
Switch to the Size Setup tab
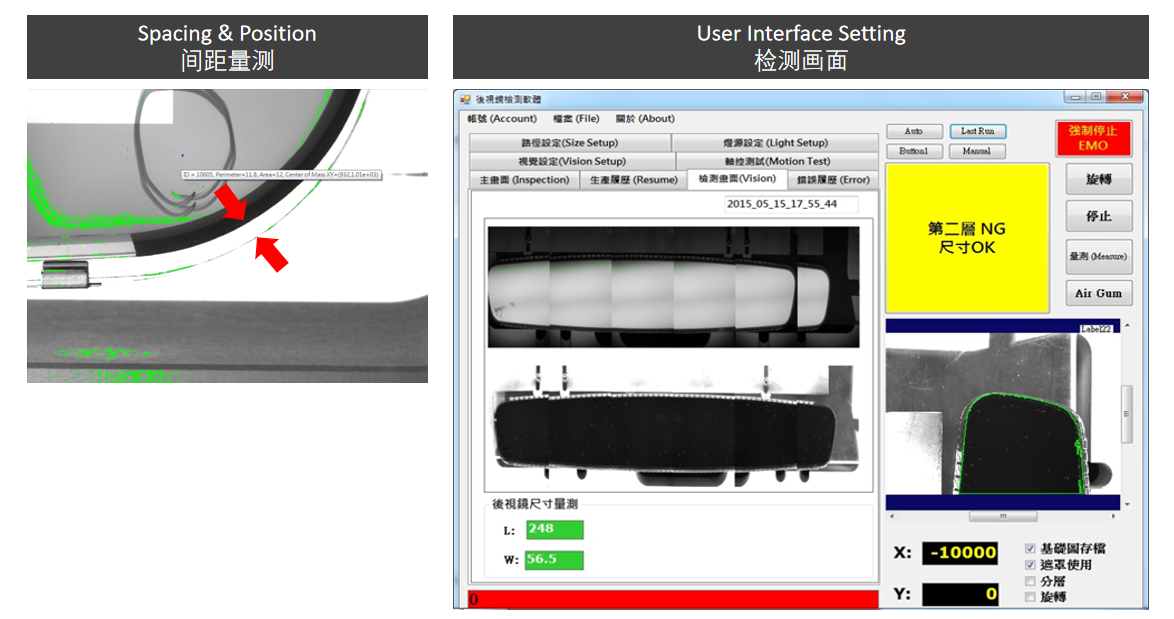point(569,143)
